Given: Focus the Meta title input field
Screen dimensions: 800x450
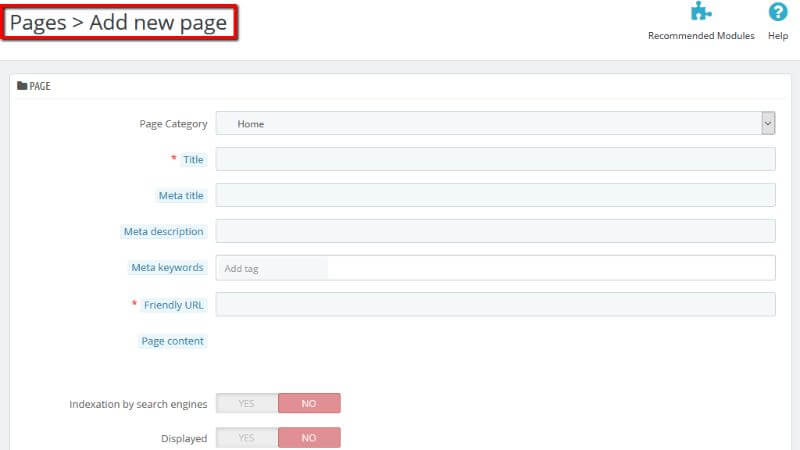Looking at the screenshot, I should (495, 195).
